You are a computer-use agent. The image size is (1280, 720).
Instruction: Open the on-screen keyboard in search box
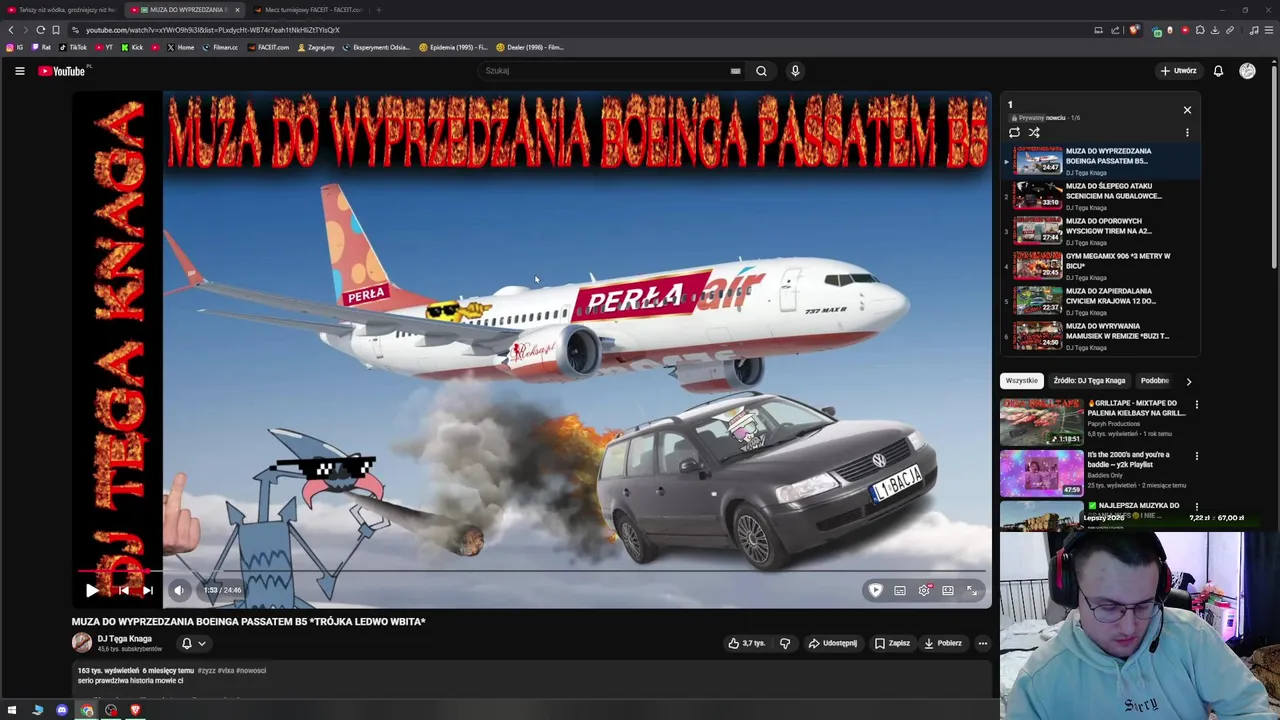click(735, 71)
